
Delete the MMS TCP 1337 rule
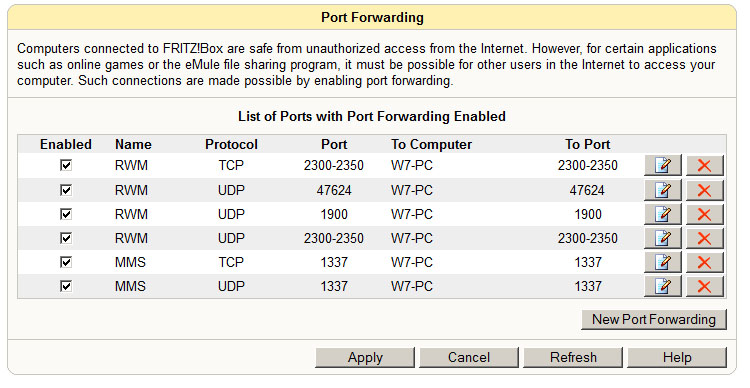coord(704,262)
